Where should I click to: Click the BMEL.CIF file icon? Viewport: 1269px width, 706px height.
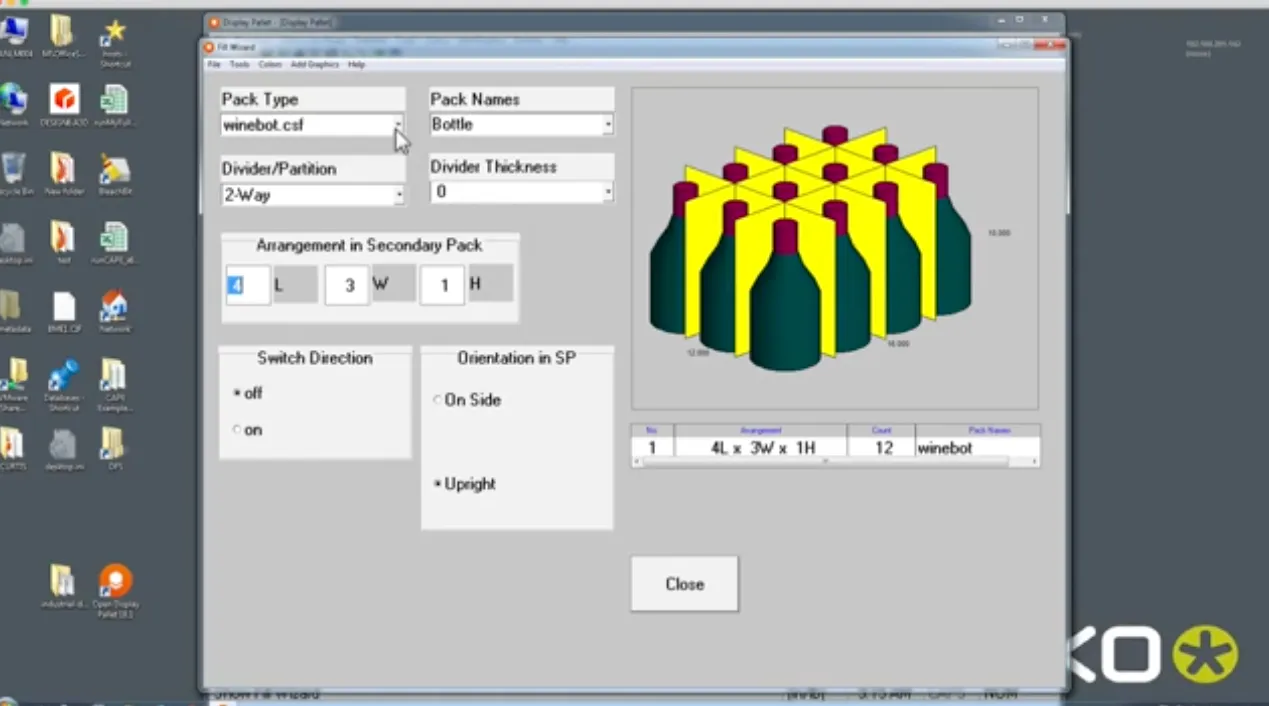click(64, 307)
